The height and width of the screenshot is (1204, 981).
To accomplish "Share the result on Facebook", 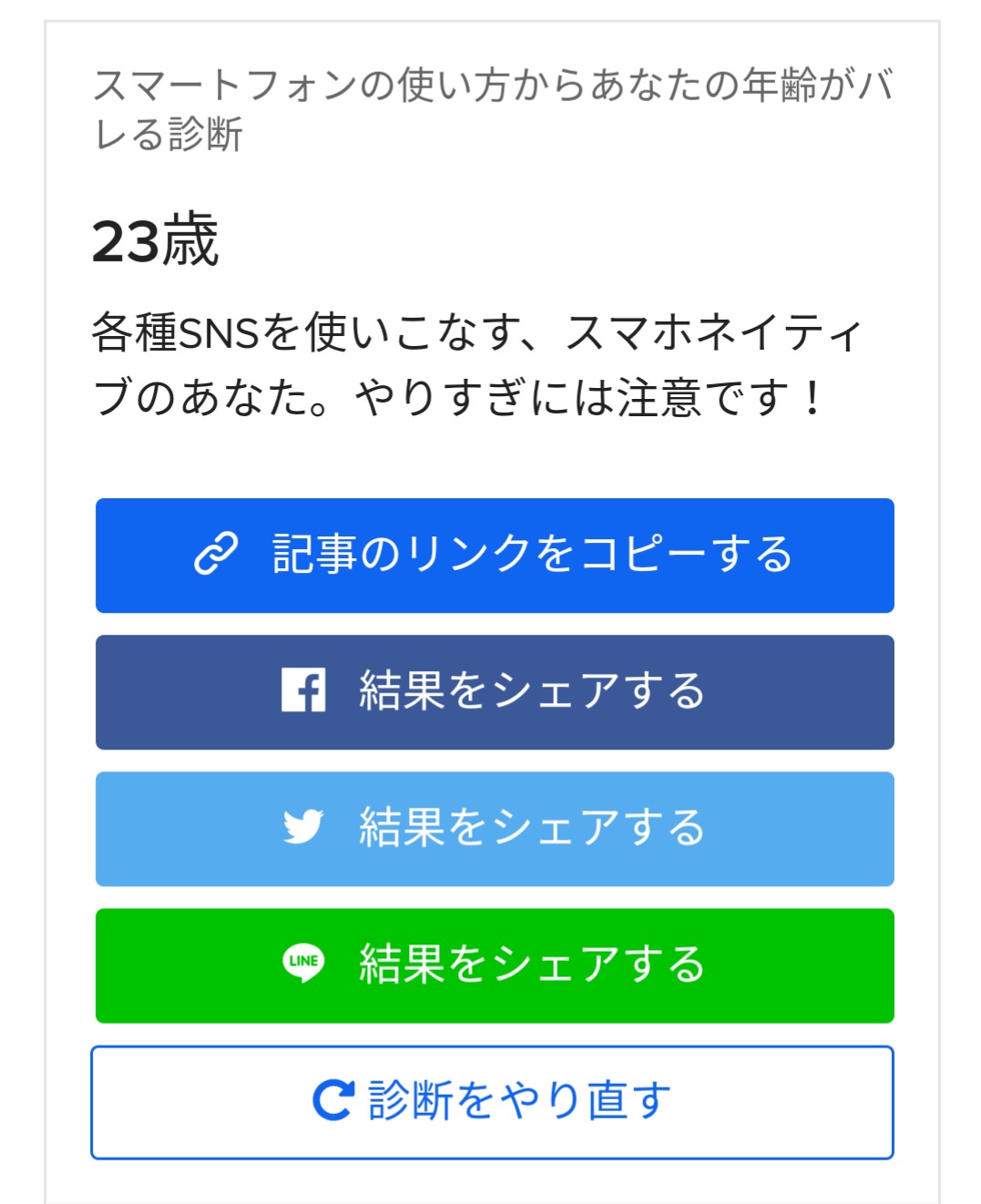I will (495, 692).
